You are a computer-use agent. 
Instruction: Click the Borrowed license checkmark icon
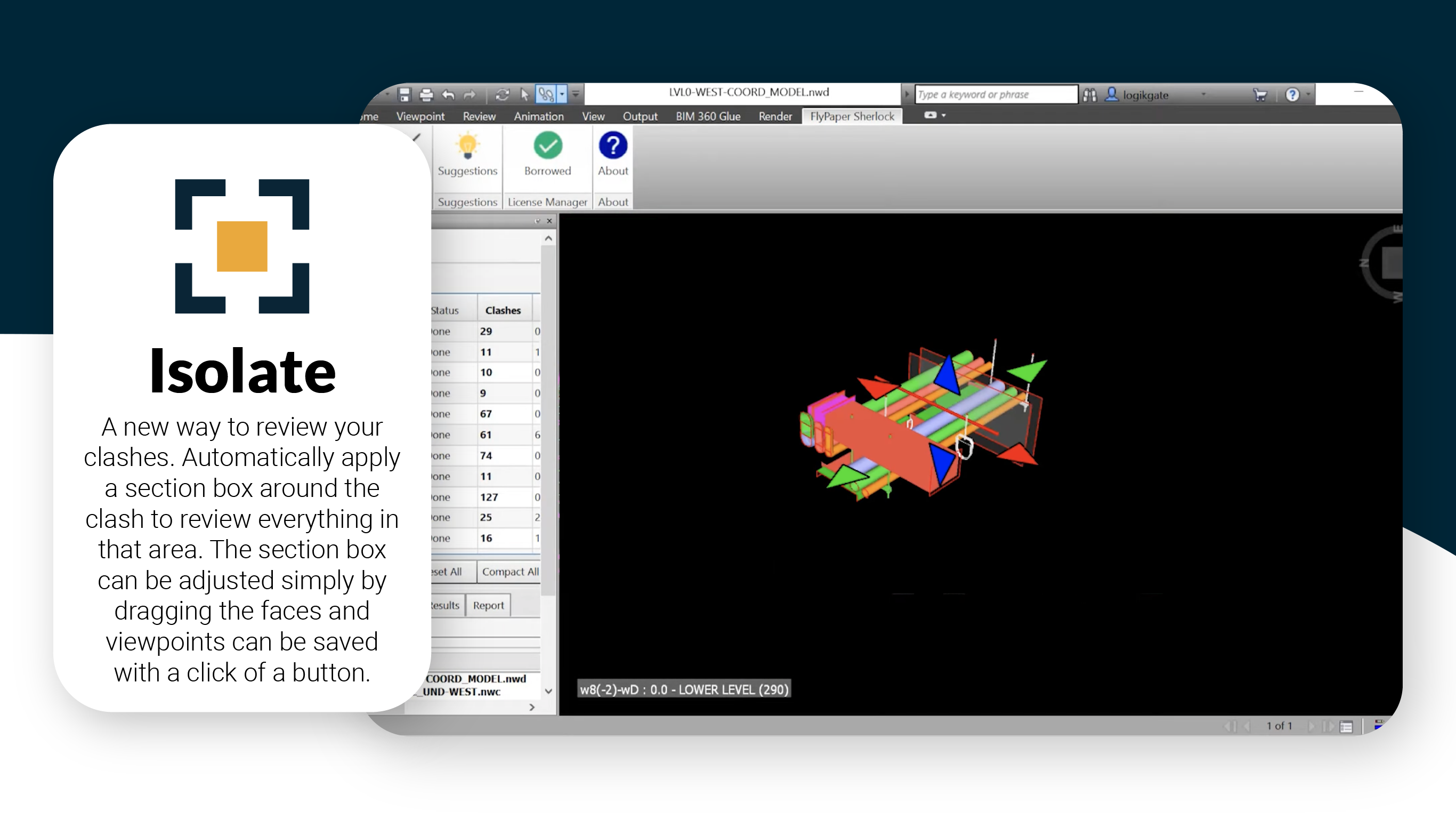(x=547, y=146)
